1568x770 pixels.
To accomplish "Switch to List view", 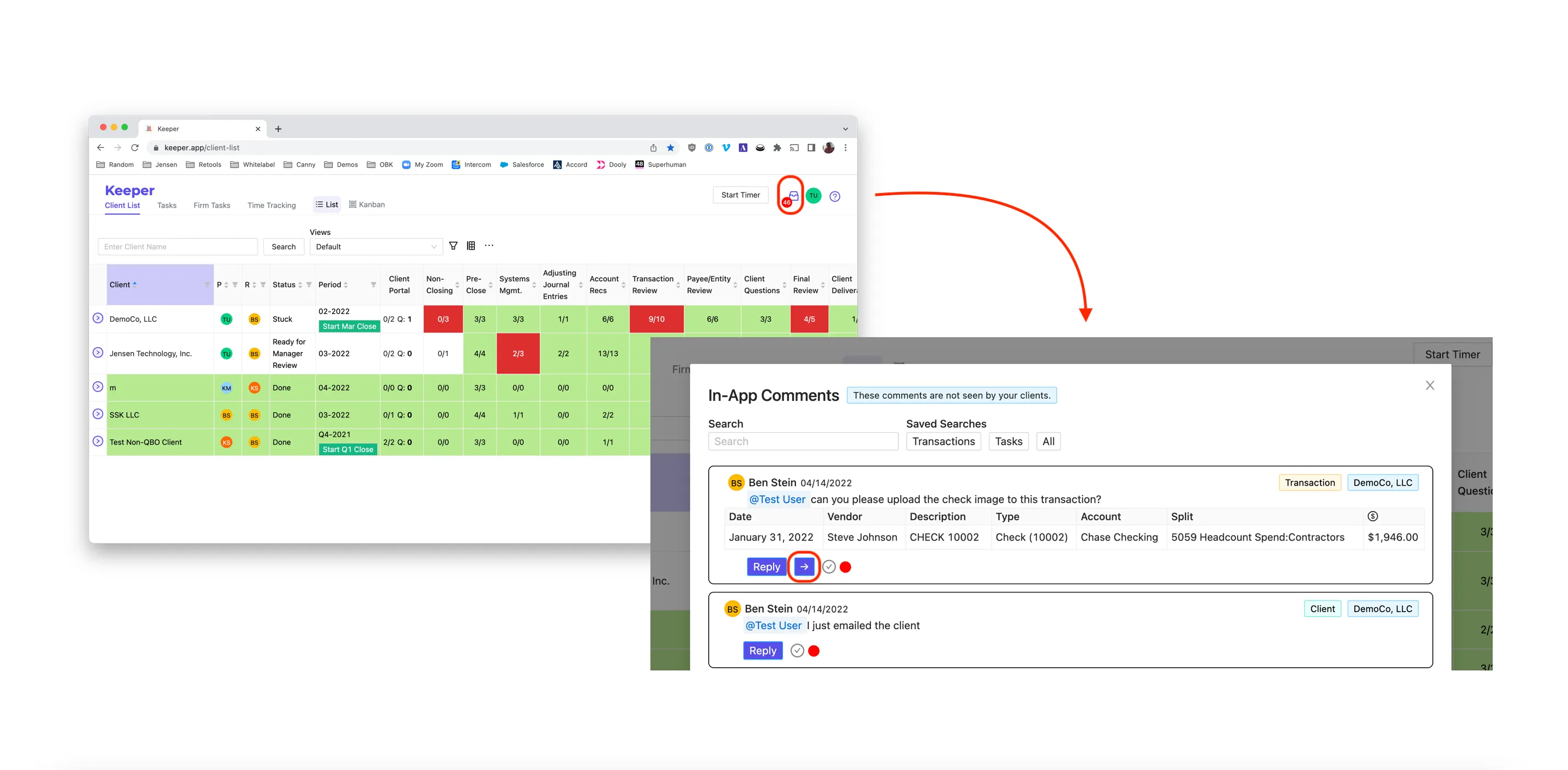I will tap(327, 205).
